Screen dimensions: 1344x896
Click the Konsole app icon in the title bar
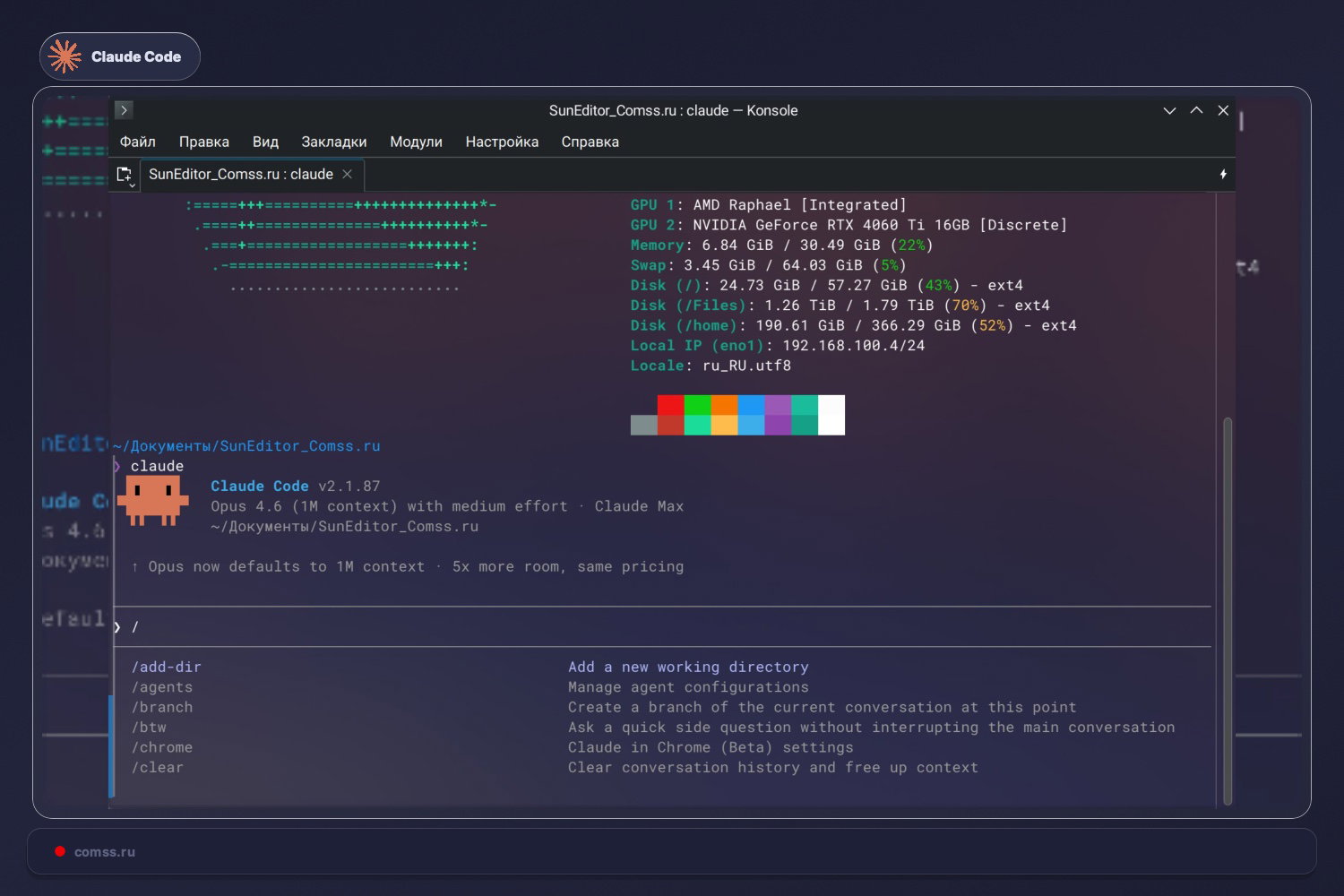pos(123,109)
